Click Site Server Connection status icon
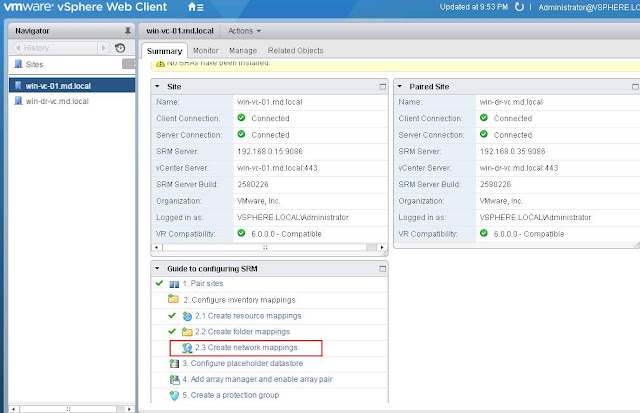The image size is (640, 413). 241,134
